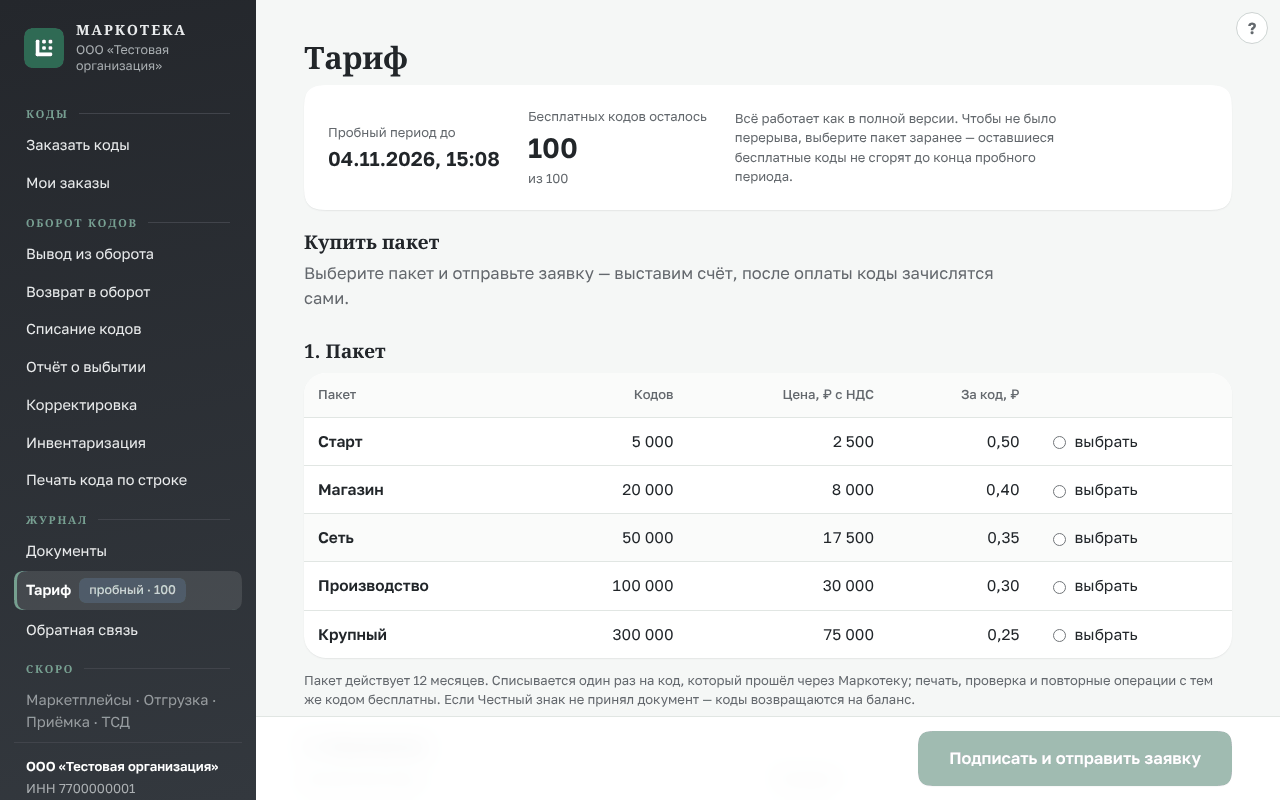Open Инвентаризация page
Viewport: 1280px width, 800px height.
[x=128, y=443]
